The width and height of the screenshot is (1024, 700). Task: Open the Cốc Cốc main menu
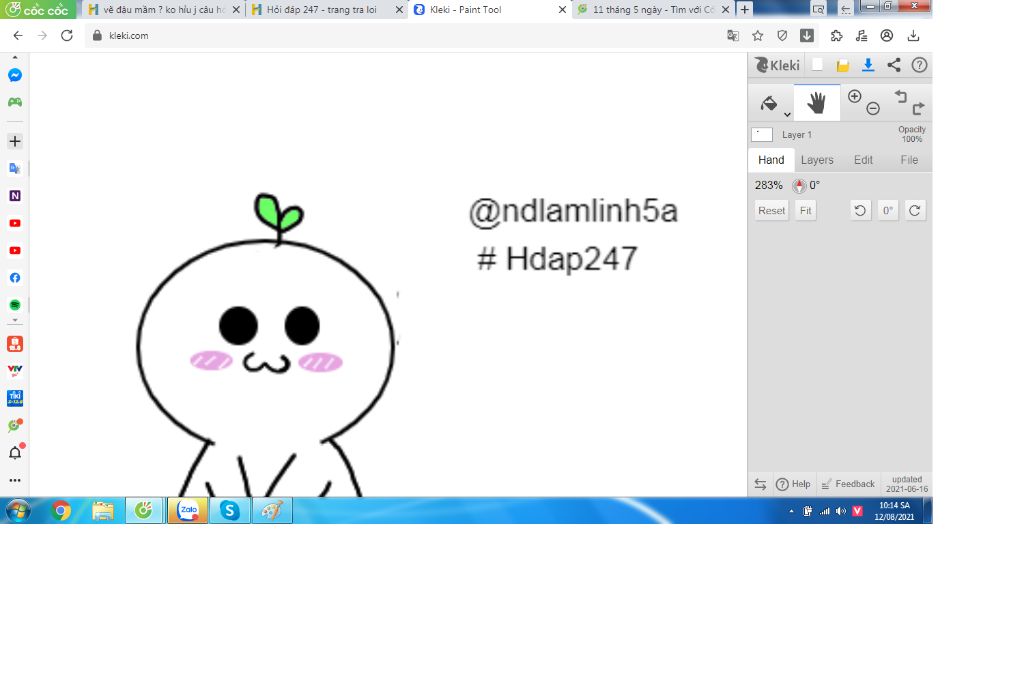[38, 10]
